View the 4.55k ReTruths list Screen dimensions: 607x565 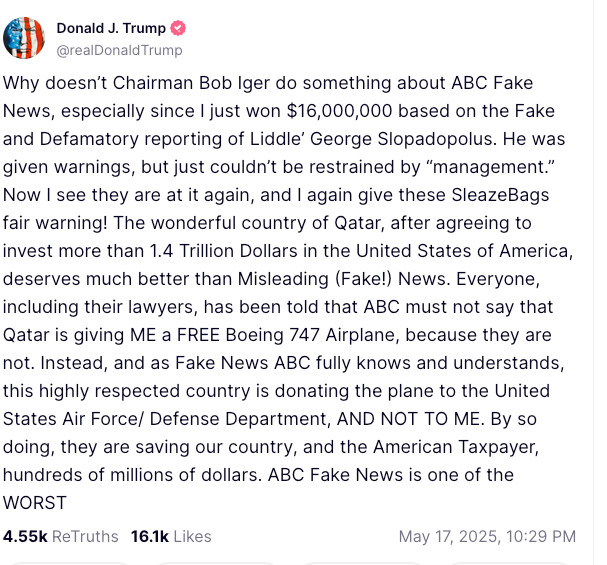pyautogui.click(x=61, y=536)
